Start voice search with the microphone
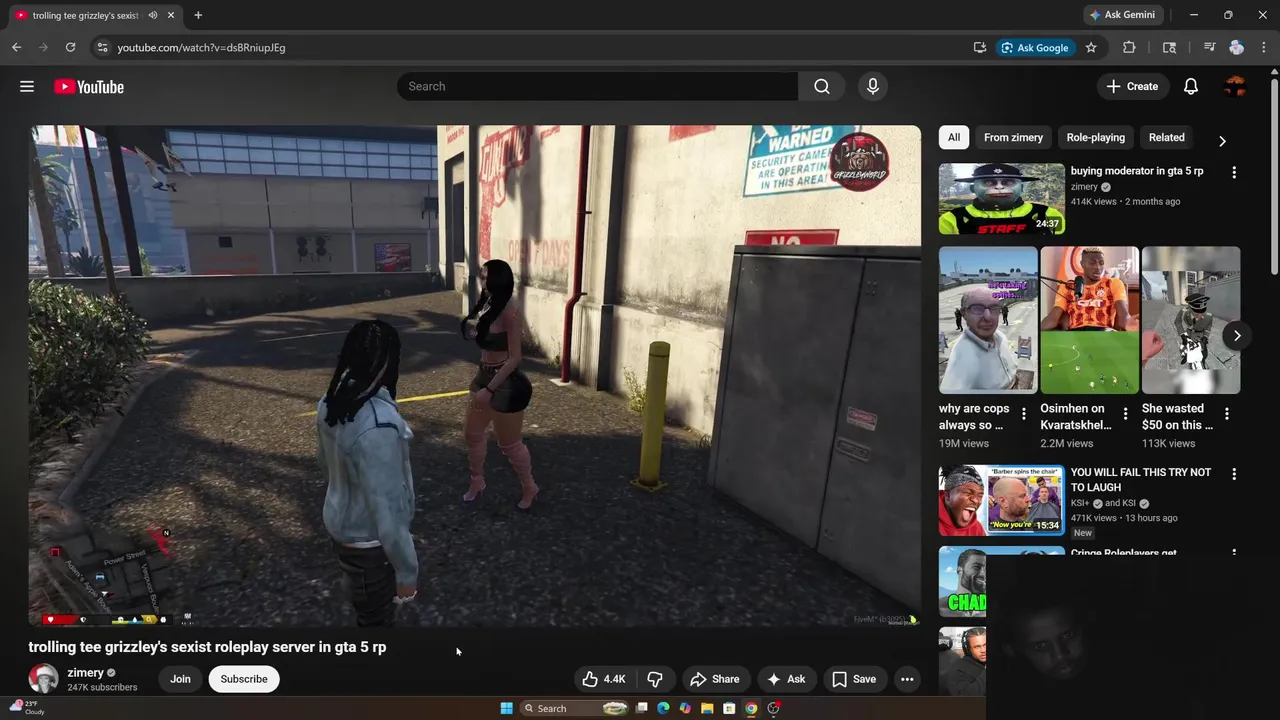The height and width of the screenshot is (720, 1280). point(873,86)
